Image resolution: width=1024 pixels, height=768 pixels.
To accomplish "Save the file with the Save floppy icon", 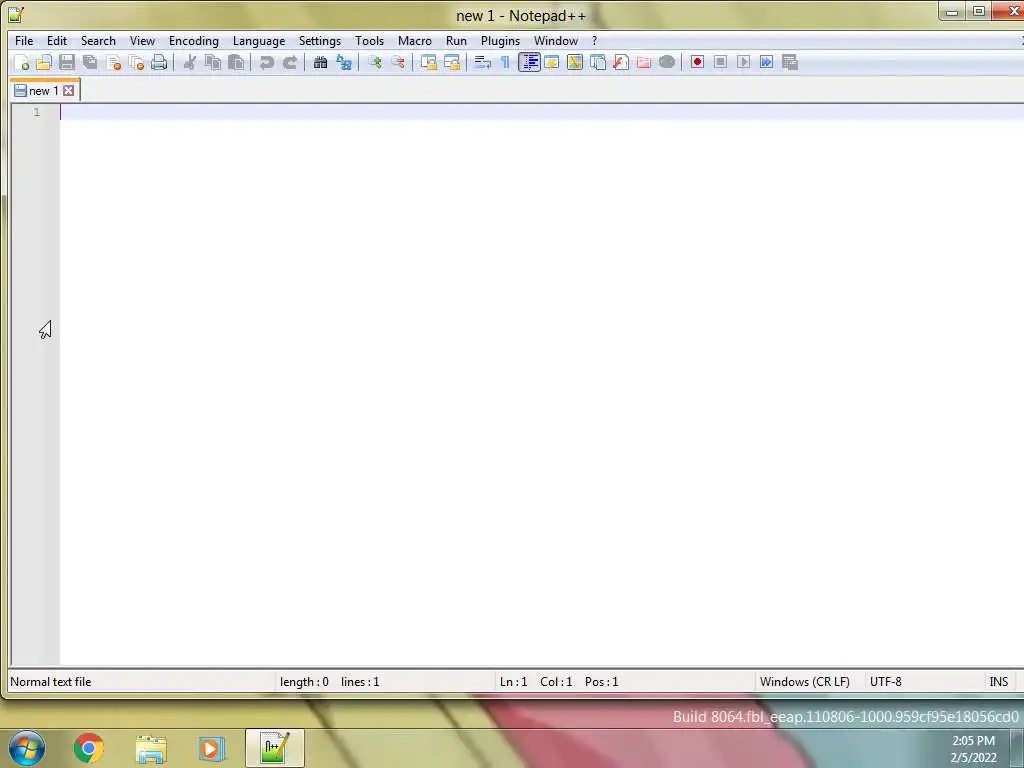I will coord(67,63).
